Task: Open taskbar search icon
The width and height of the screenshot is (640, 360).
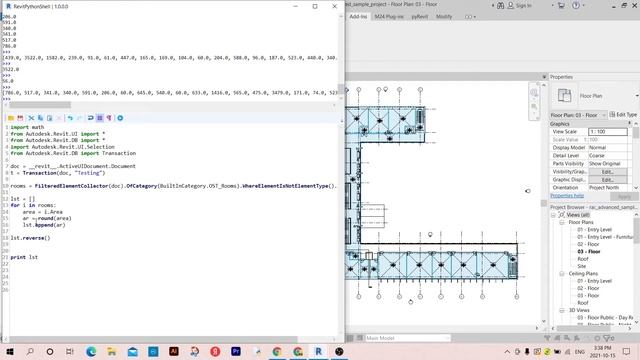Action: 30,352
